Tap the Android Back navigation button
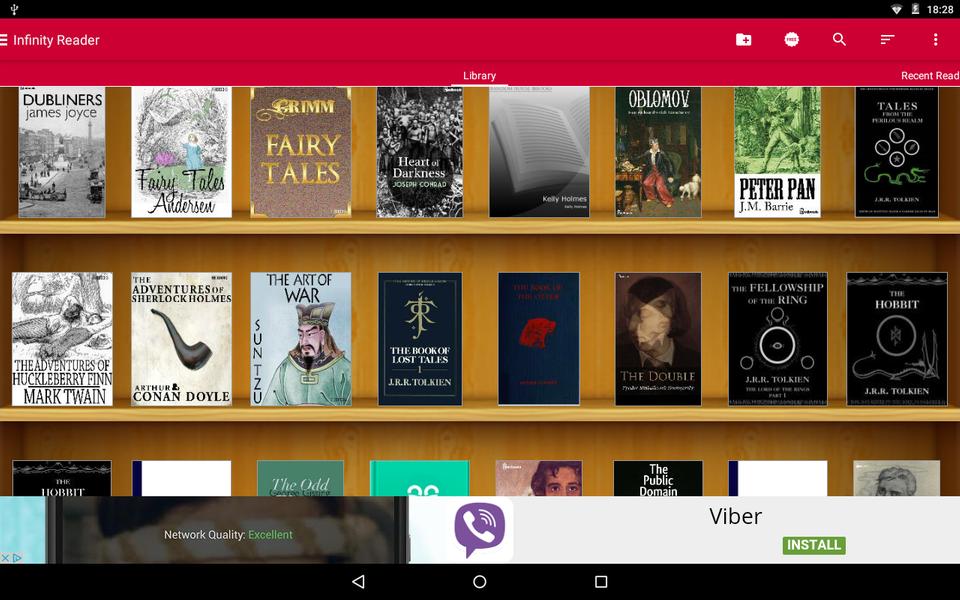Image resolution: width=960 pixels, height=600 pixels. pyautogui.click(x=359, y=581)
